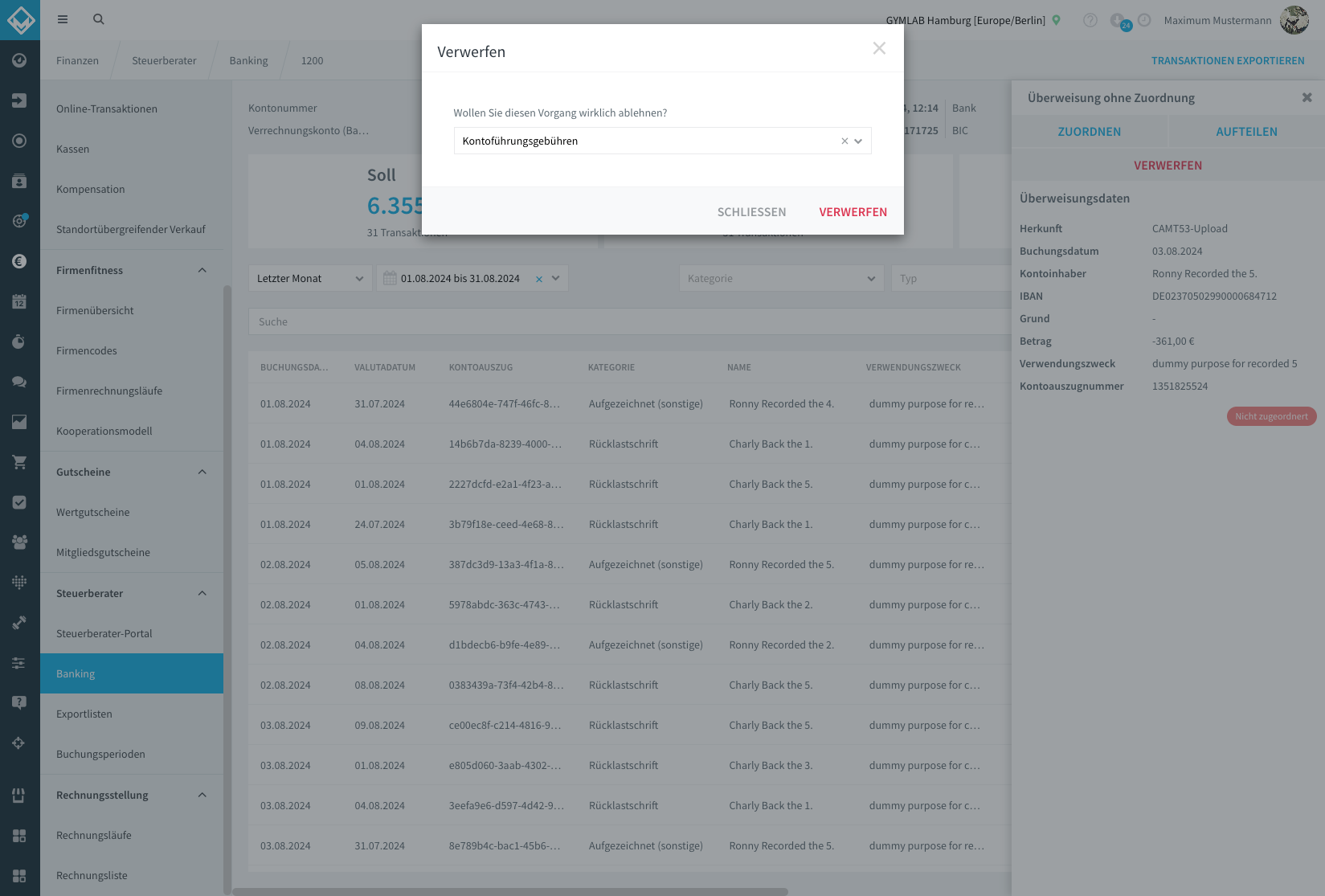The width and height of the screenshot is (1325, 896).
Task: Sort by VALUTADATUM column header
Action: click(385, 367)
